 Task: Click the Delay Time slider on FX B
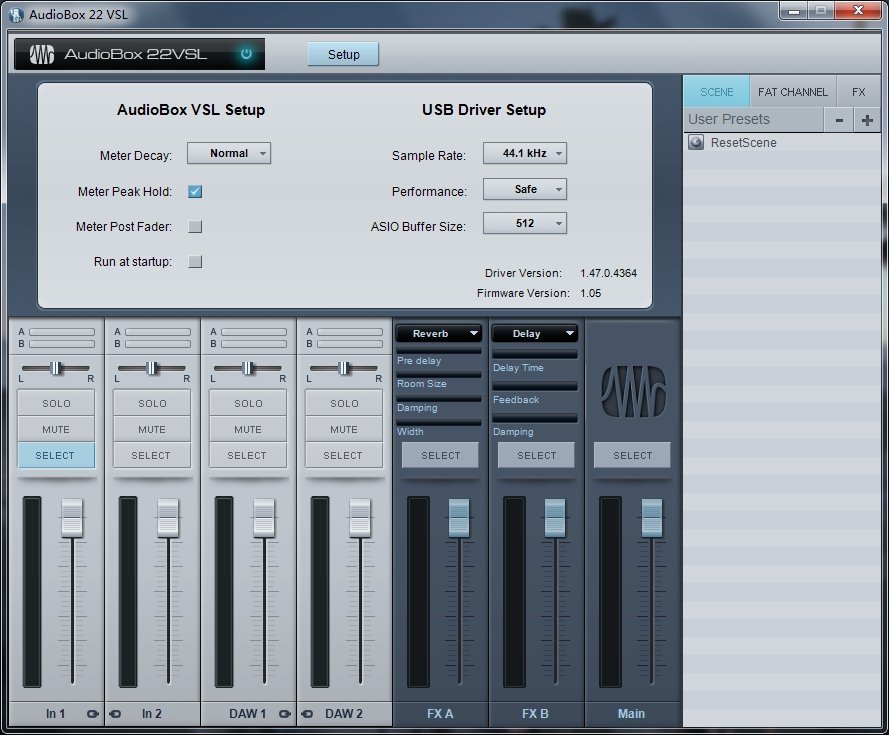pyautogui.click(x=535, y=354)
